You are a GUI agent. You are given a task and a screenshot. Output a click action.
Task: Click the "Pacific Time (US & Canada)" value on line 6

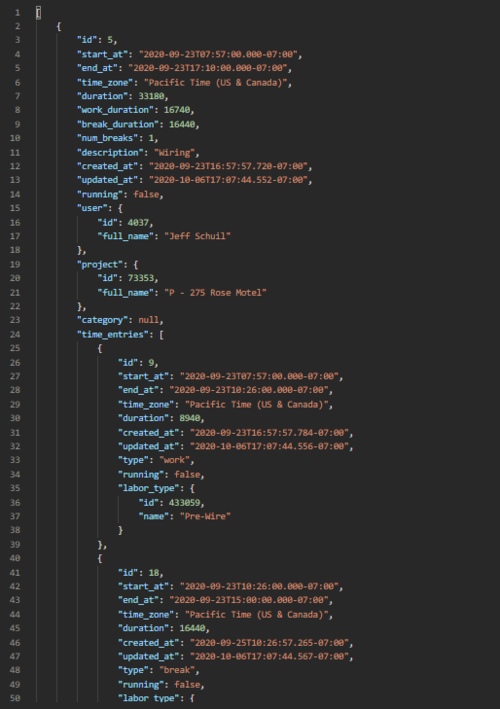coord(216,82)
